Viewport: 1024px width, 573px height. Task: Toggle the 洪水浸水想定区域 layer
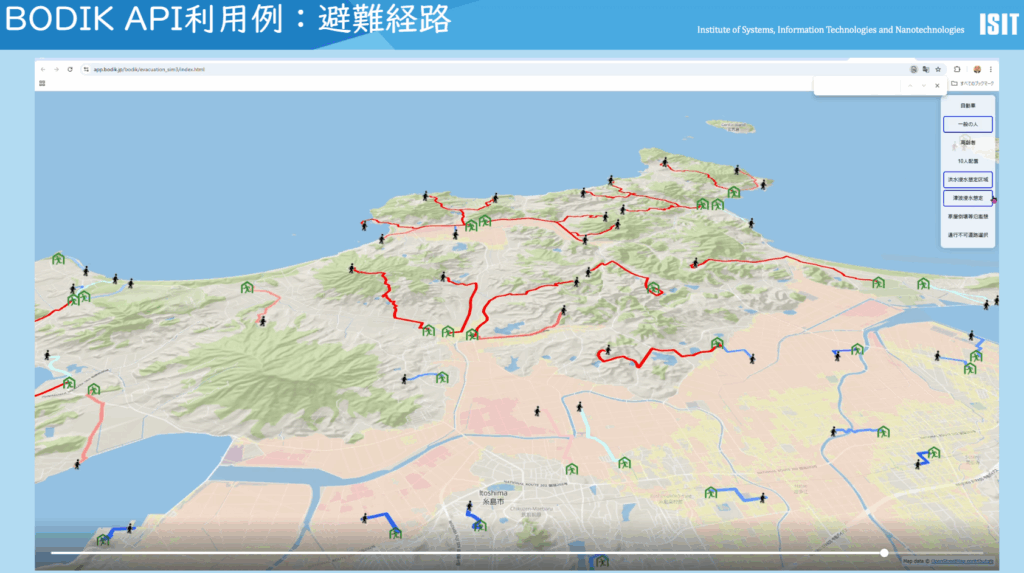pos(968,180)
